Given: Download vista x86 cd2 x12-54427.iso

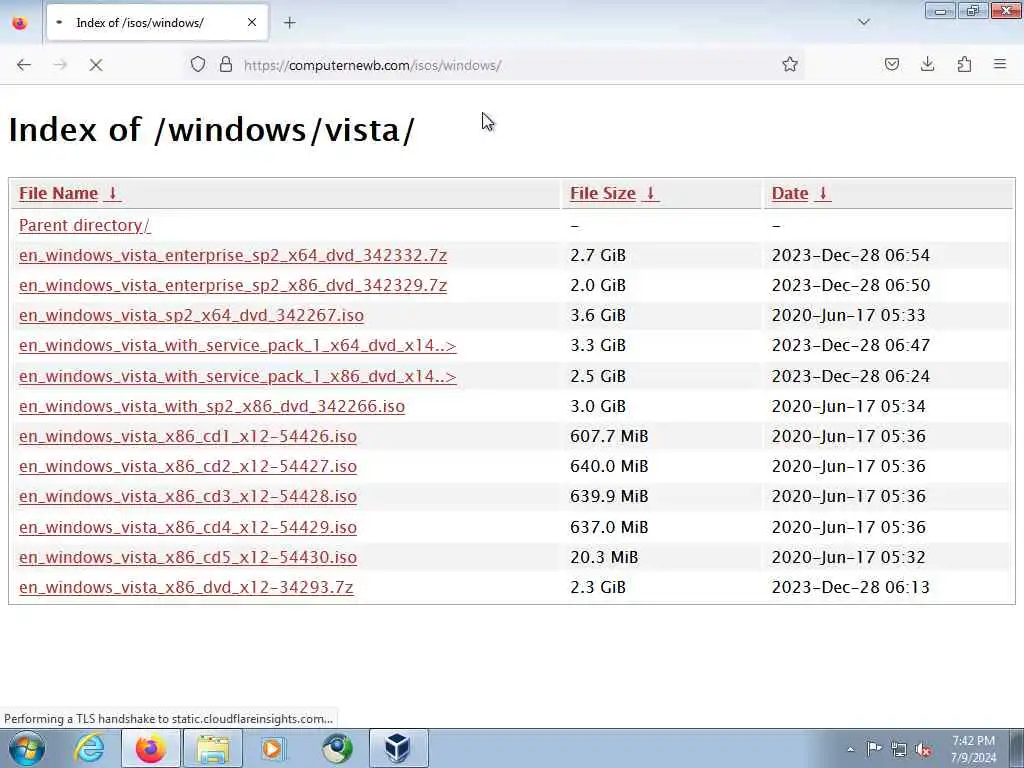Looking at the screenshot, I should pos(187,466).
